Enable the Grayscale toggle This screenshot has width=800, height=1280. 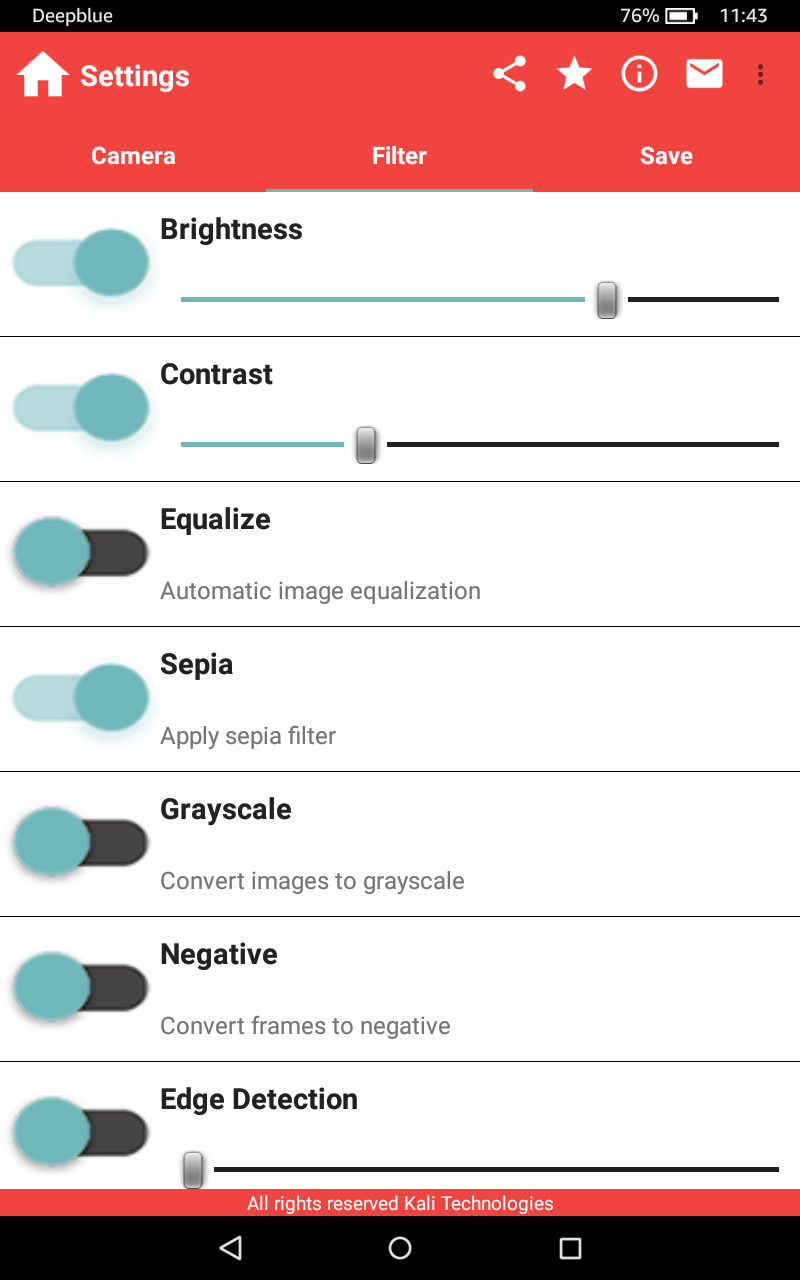coord(81,843)
